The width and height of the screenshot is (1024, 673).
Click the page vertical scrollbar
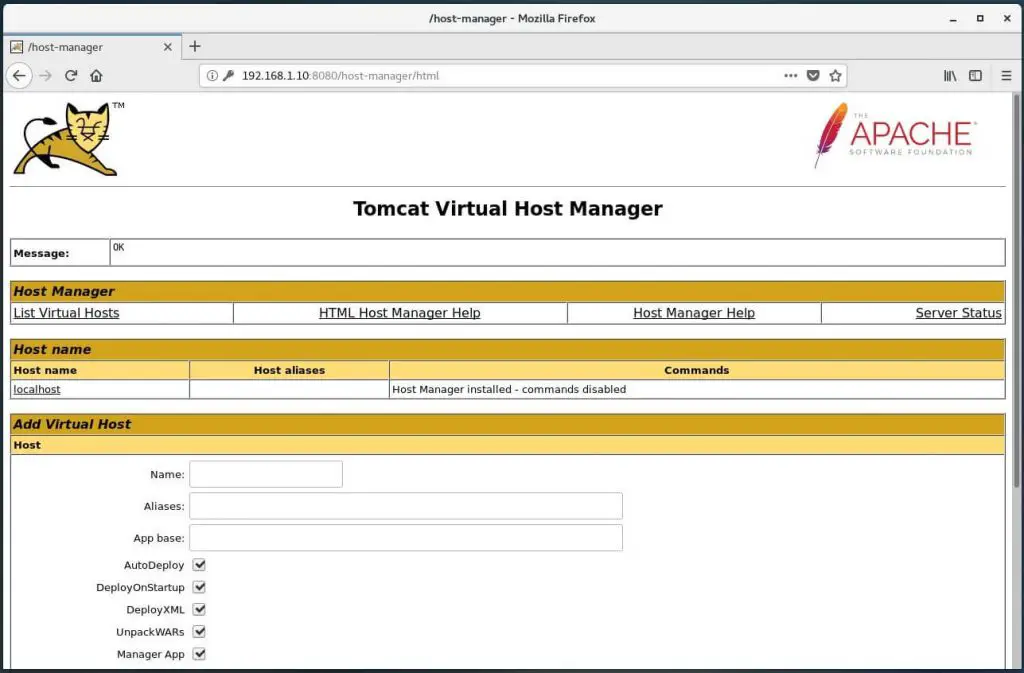pos(1016,290)
